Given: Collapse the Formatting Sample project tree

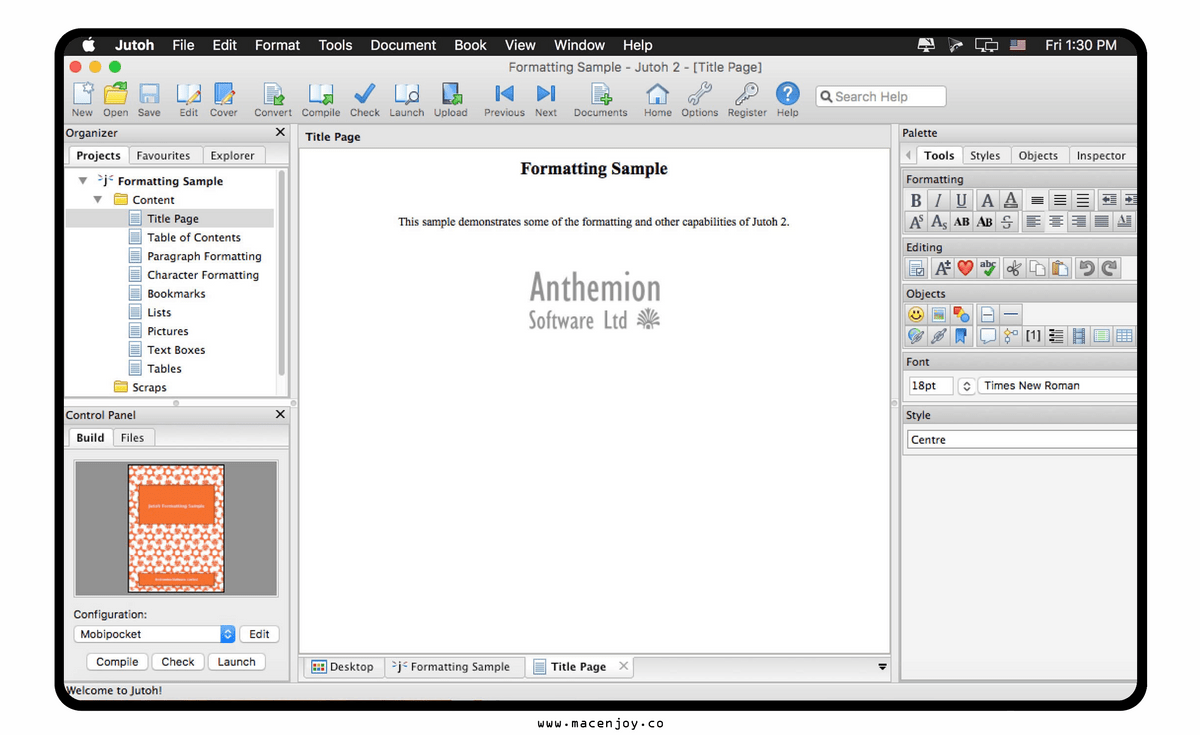Looking at the screenshot, I should point(83,181).
